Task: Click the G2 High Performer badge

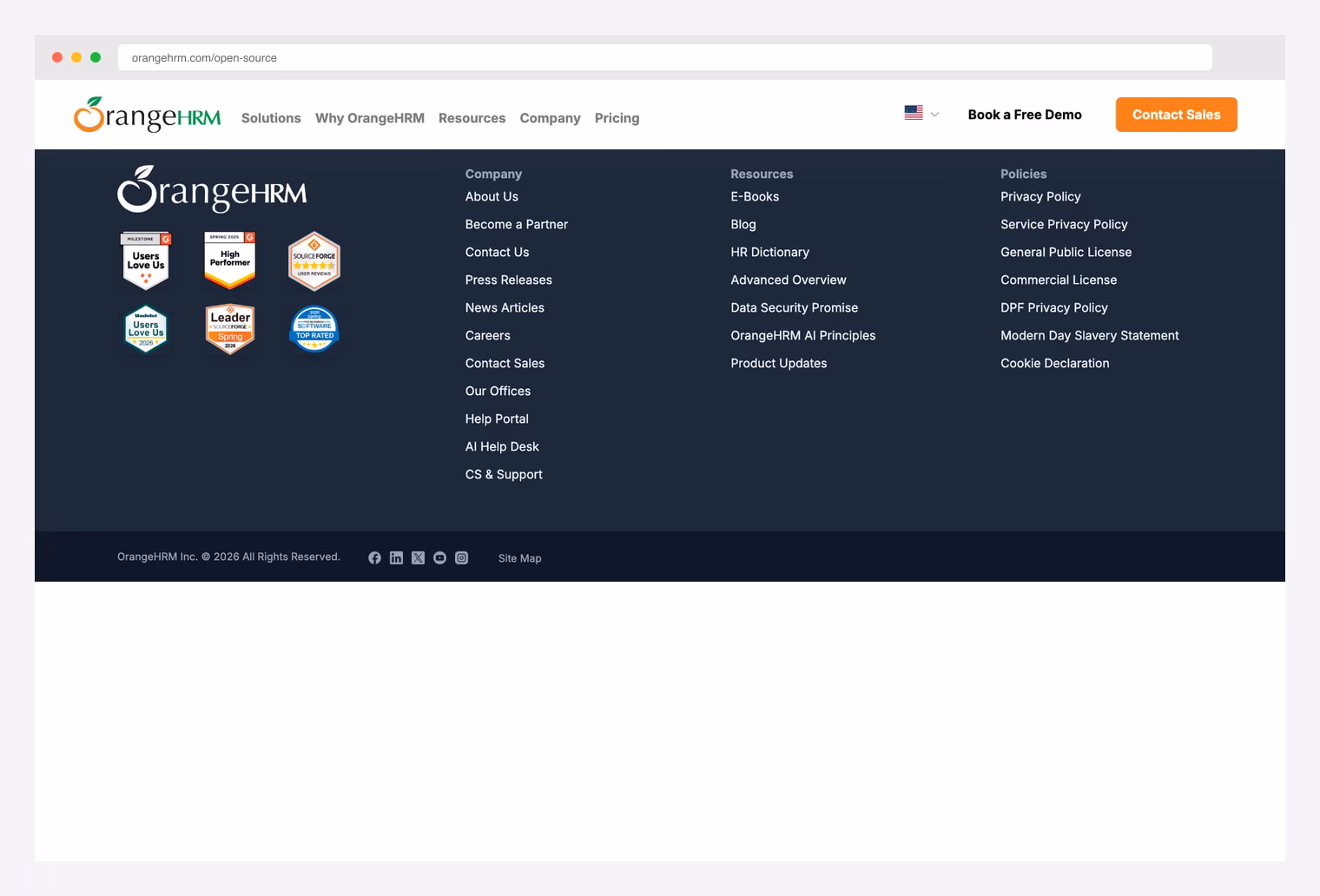Action: (230, 260)
